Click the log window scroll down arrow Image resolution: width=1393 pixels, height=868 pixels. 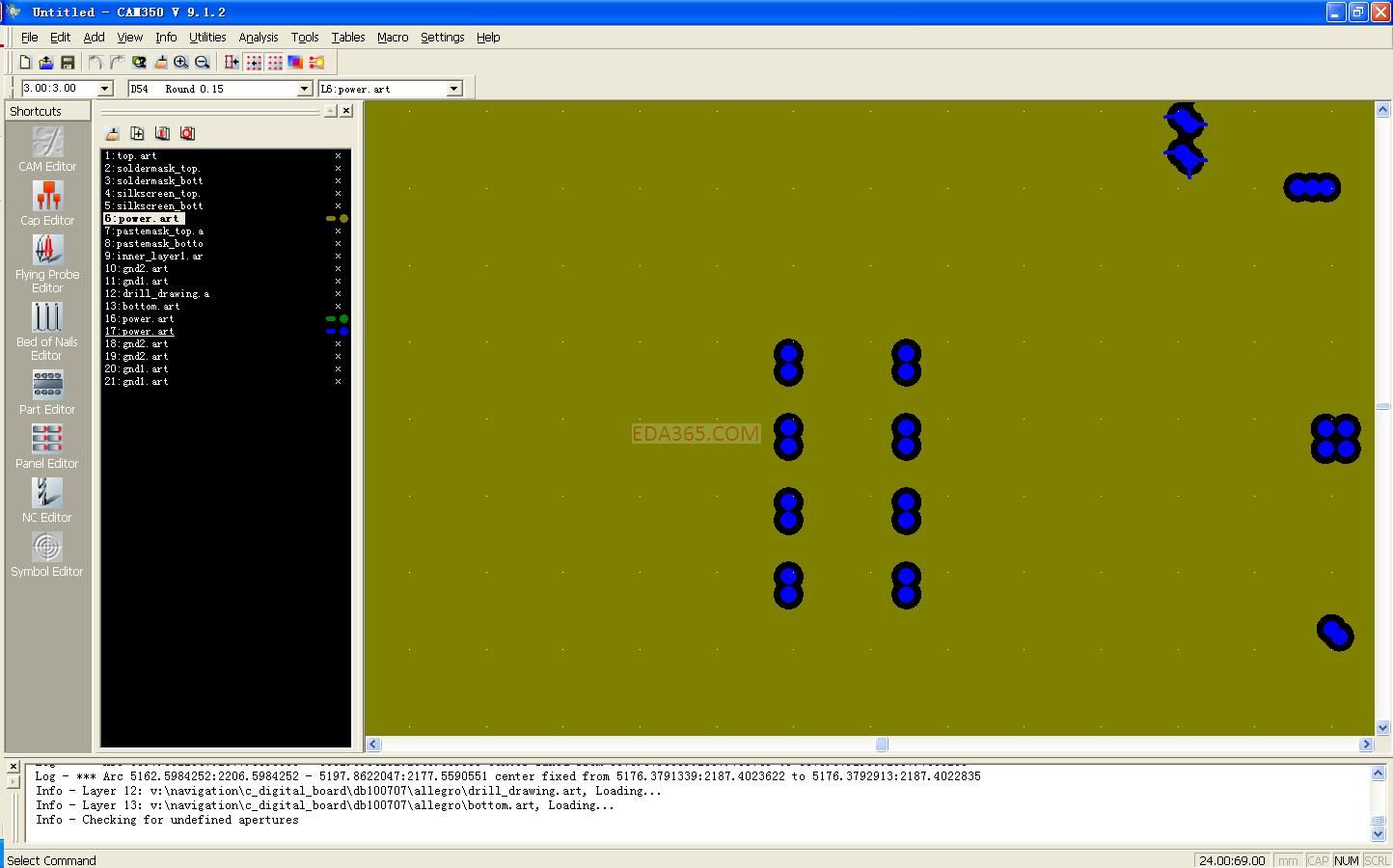[1378, 834]
